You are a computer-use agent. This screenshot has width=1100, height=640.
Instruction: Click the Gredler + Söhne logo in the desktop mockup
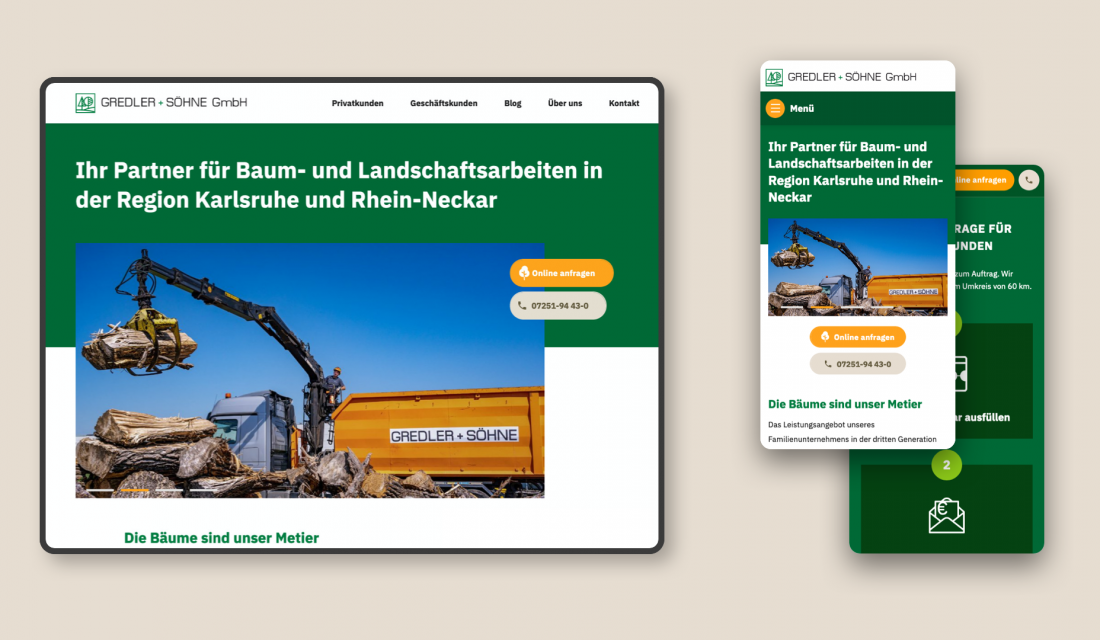click(161, 102)
